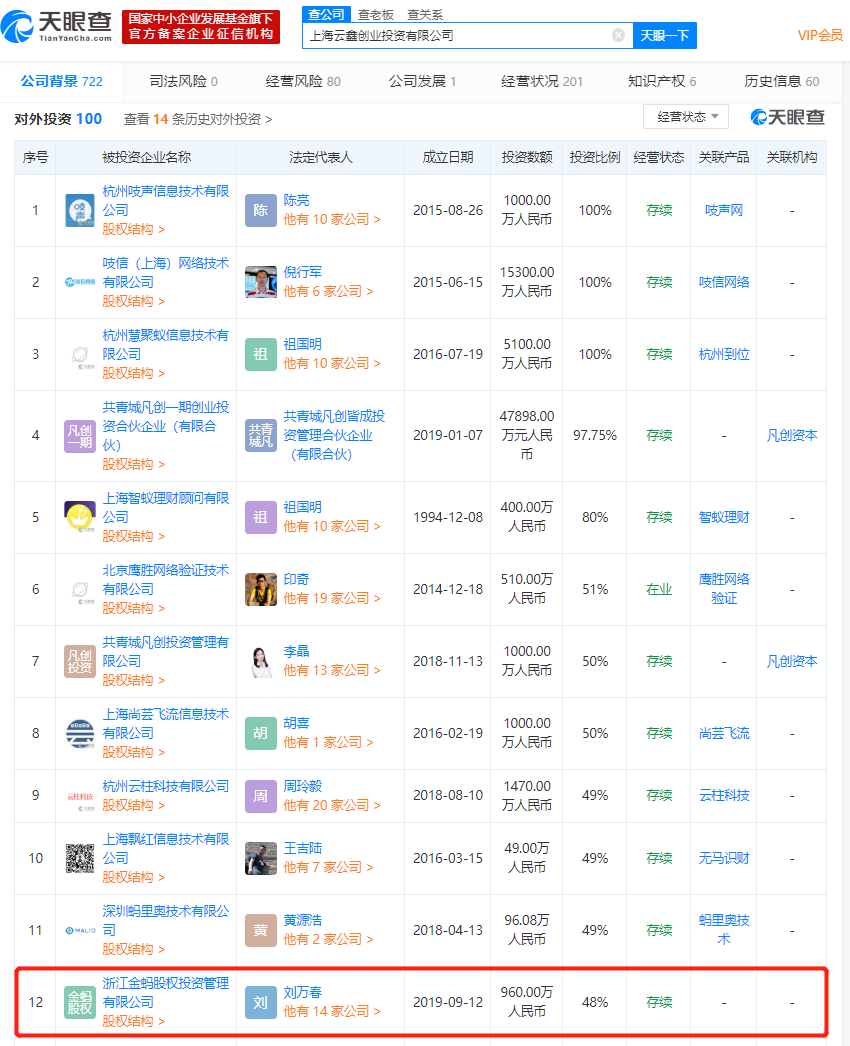Click the 凡创投资 company logo icon
850x1046 pixels.
pos(80,661)
